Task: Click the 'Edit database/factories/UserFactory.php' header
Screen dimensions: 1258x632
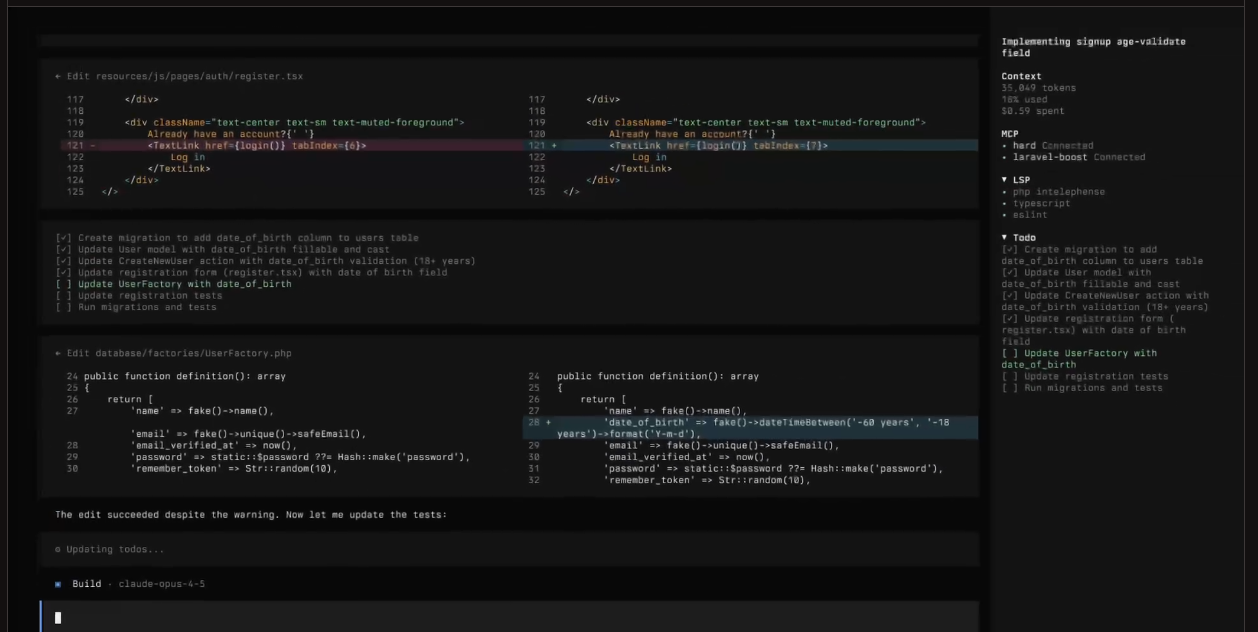Action: tap(173, 353)
